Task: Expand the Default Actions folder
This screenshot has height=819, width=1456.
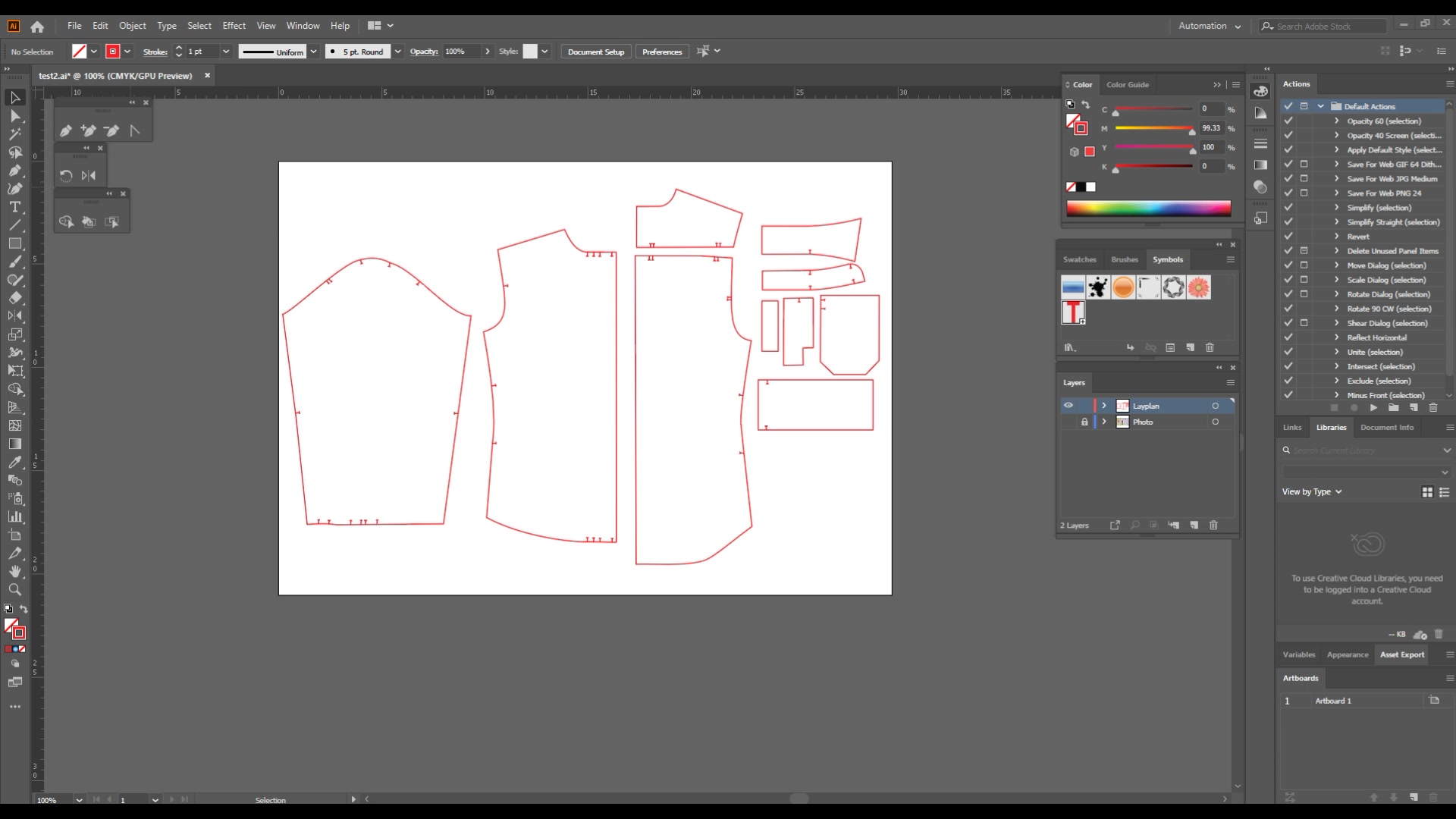Action: pos(1319,105)
